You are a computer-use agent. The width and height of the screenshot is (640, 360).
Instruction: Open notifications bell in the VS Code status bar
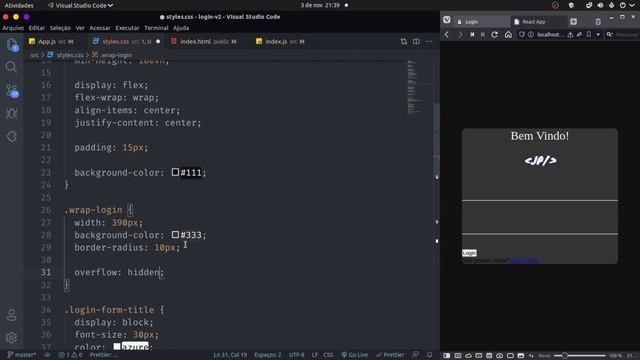tap(429, 355)
